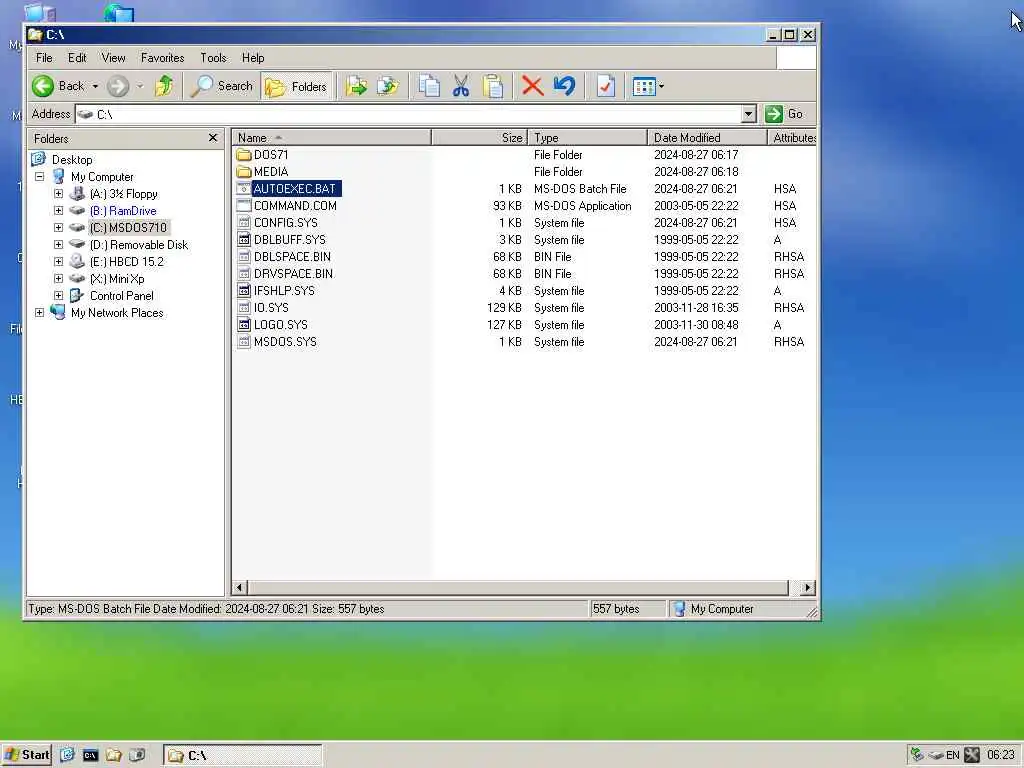Screen dimensions: 1024x768
Task: Click the Properties toolbar icon
Action: pos(606,86)
